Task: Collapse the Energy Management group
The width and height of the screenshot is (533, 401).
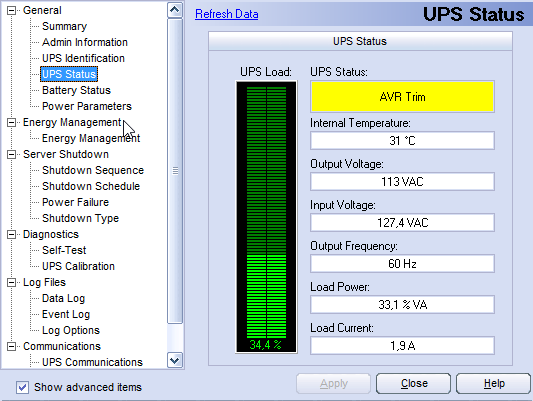Action: tap(11, 122)
